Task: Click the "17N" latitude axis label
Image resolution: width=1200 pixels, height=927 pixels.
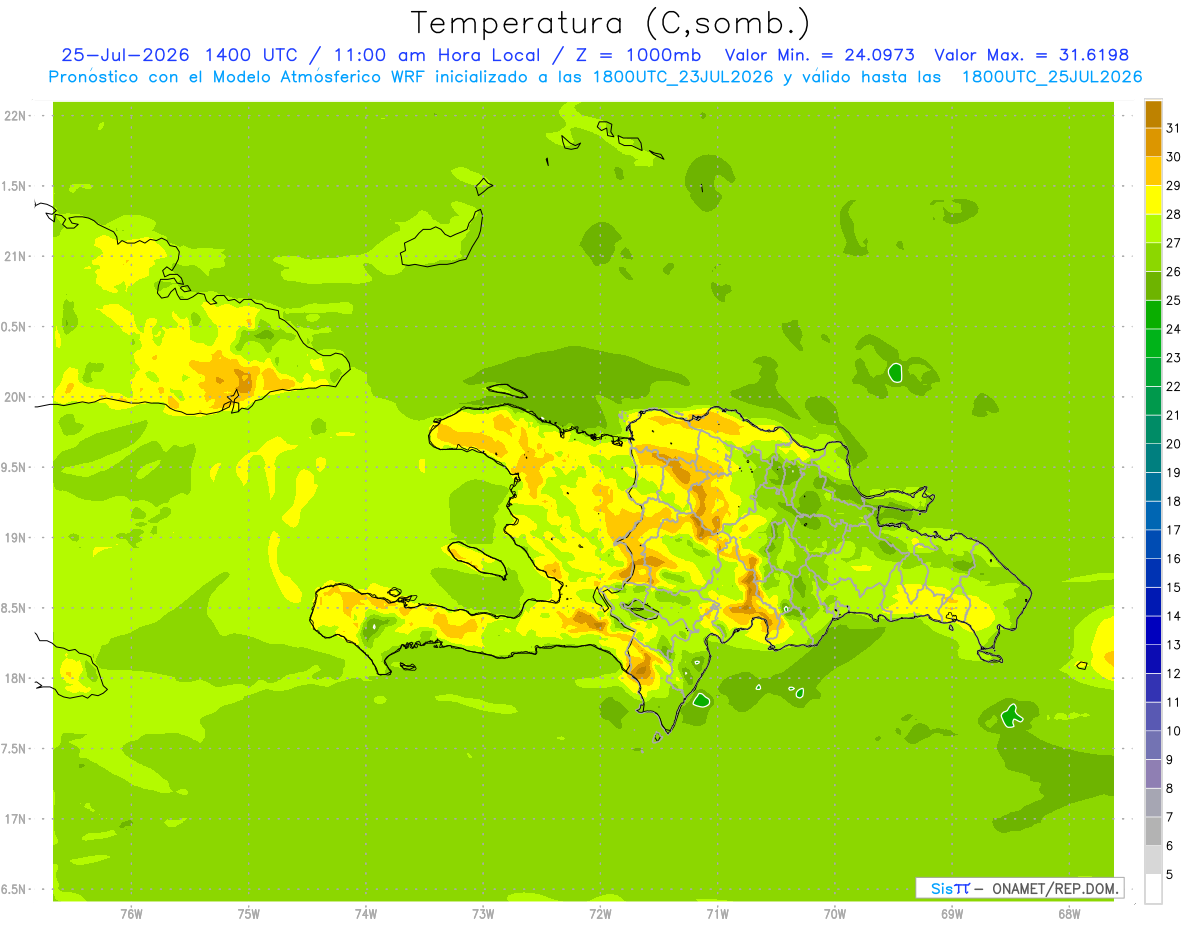Action: click(x=17, y=819)
